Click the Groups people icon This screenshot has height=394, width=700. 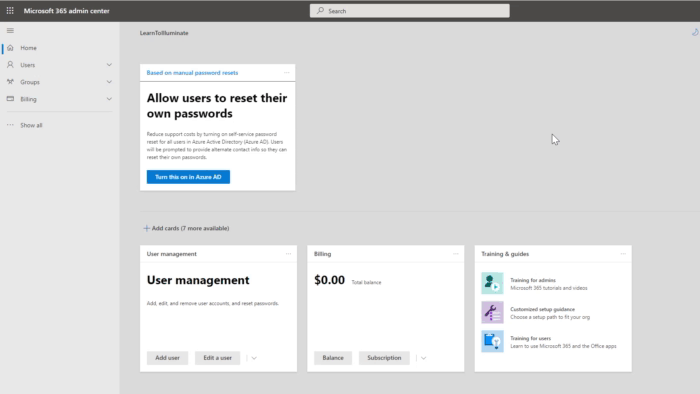click(10, 82)
